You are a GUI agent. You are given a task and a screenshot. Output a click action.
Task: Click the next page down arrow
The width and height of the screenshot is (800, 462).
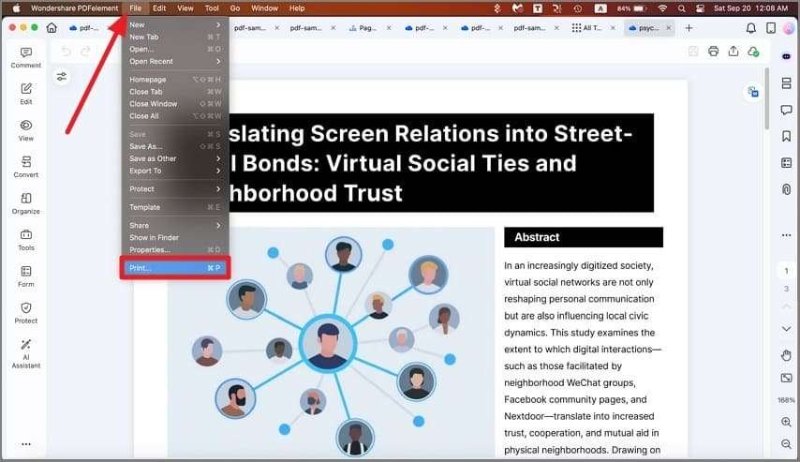tap(786, 329)
